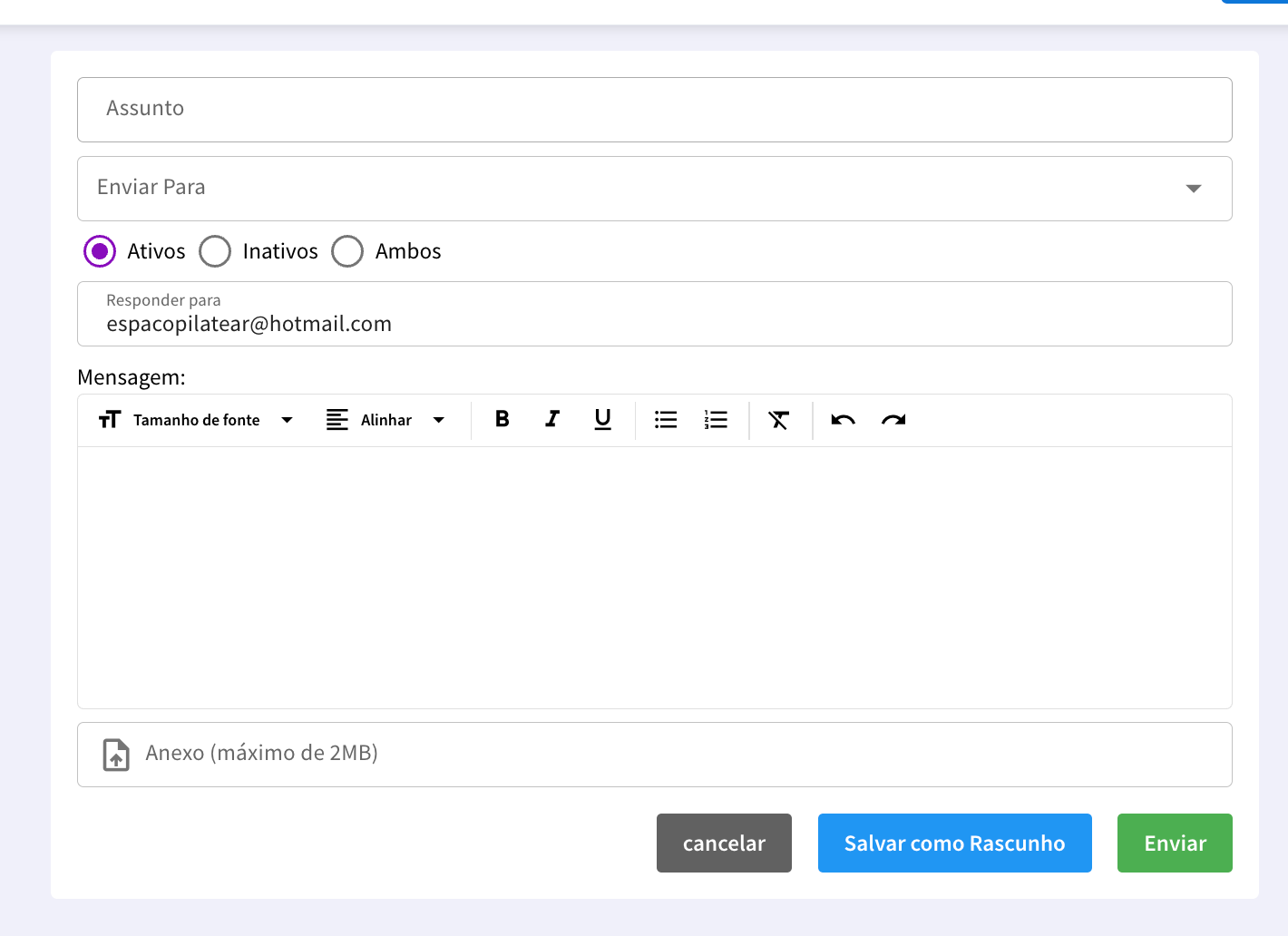Toggle bold formatting in message editor

point(502,419)
